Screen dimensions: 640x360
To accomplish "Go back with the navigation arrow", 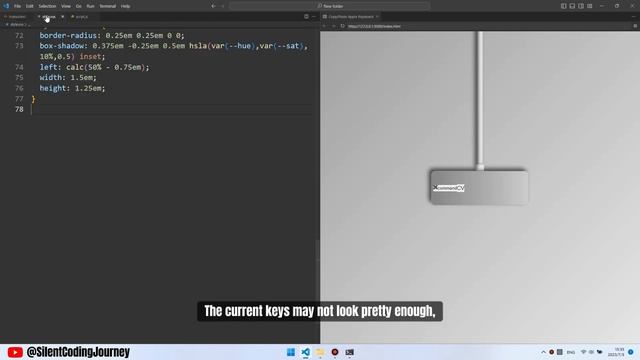I will 213,6.
